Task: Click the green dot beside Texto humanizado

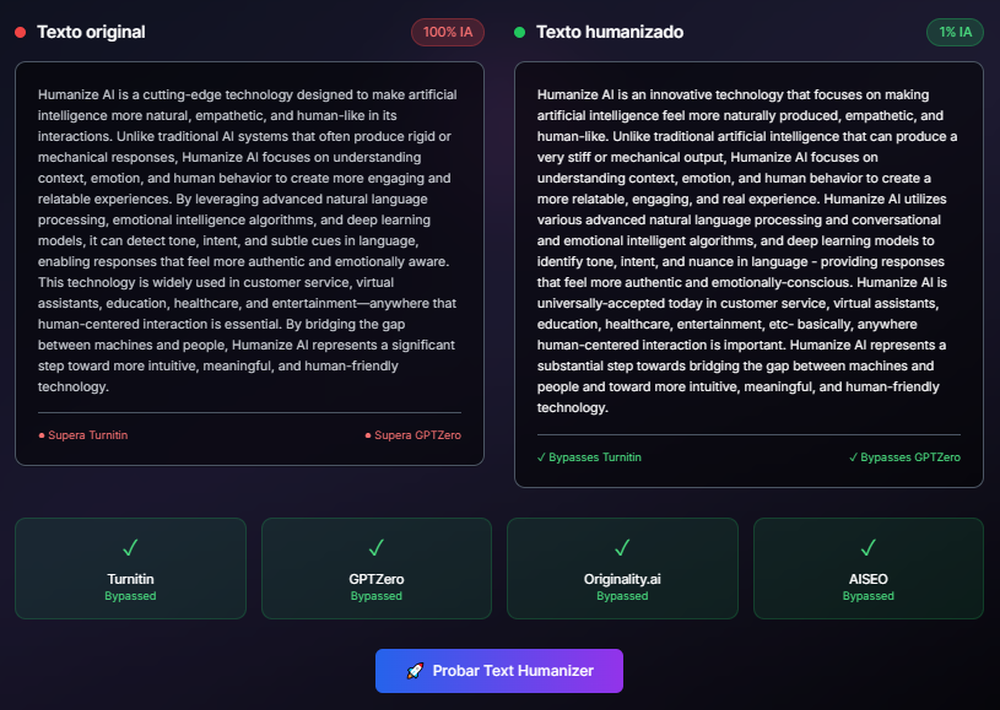Action: [519, 33]
